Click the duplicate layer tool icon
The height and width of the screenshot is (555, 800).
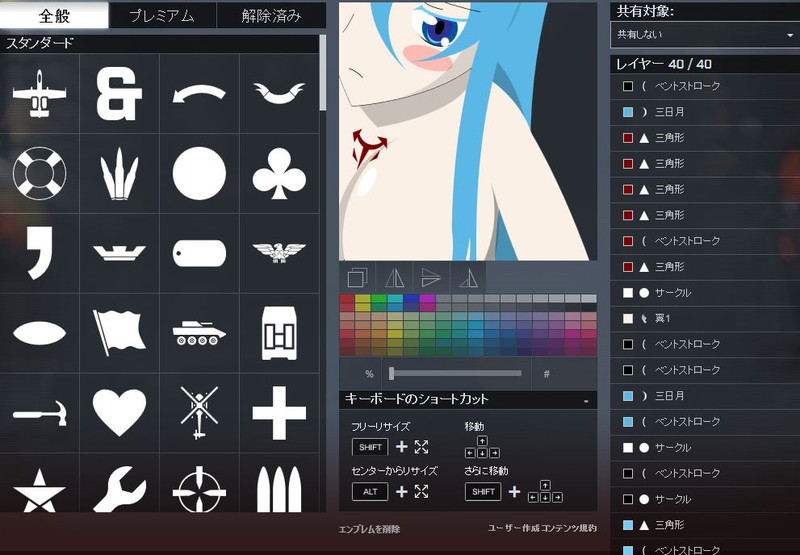click(357, 278)
